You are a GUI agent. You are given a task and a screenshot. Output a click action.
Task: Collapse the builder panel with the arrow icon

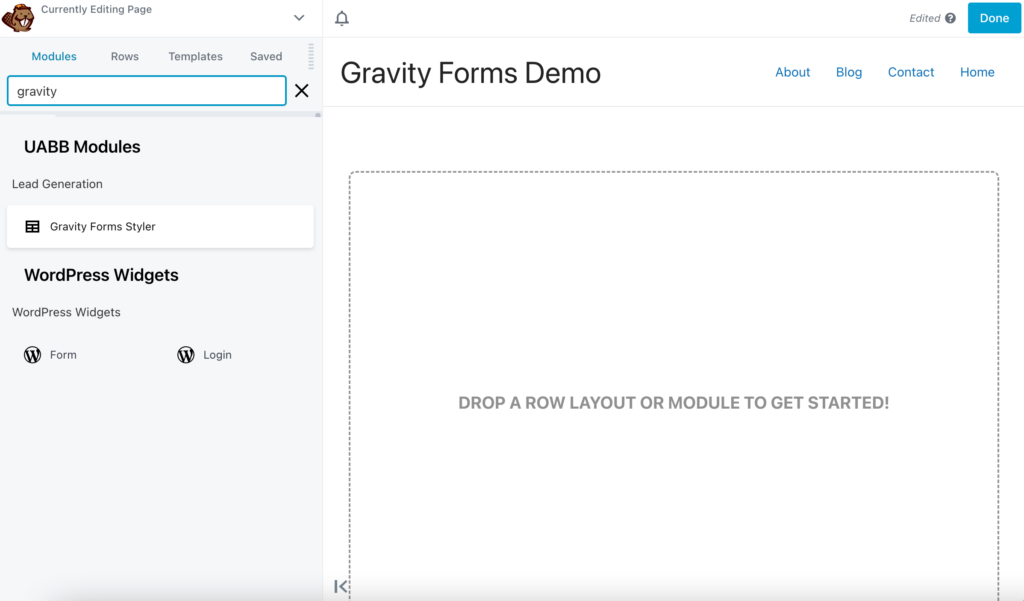341,587
